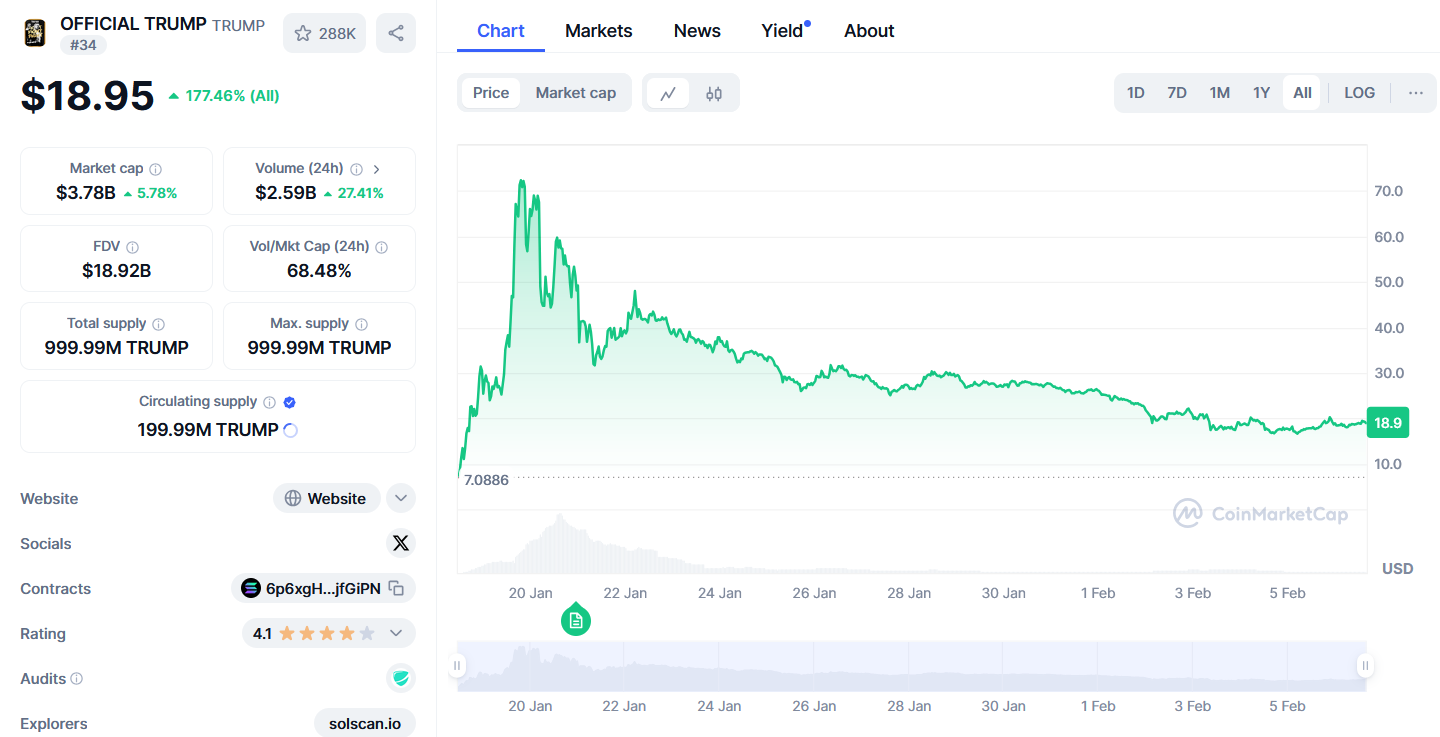This screenshot has height=737, width=1440.
Task: Click the 199.99M TRUMP circulating value
Action: click(x=208, y=430)
